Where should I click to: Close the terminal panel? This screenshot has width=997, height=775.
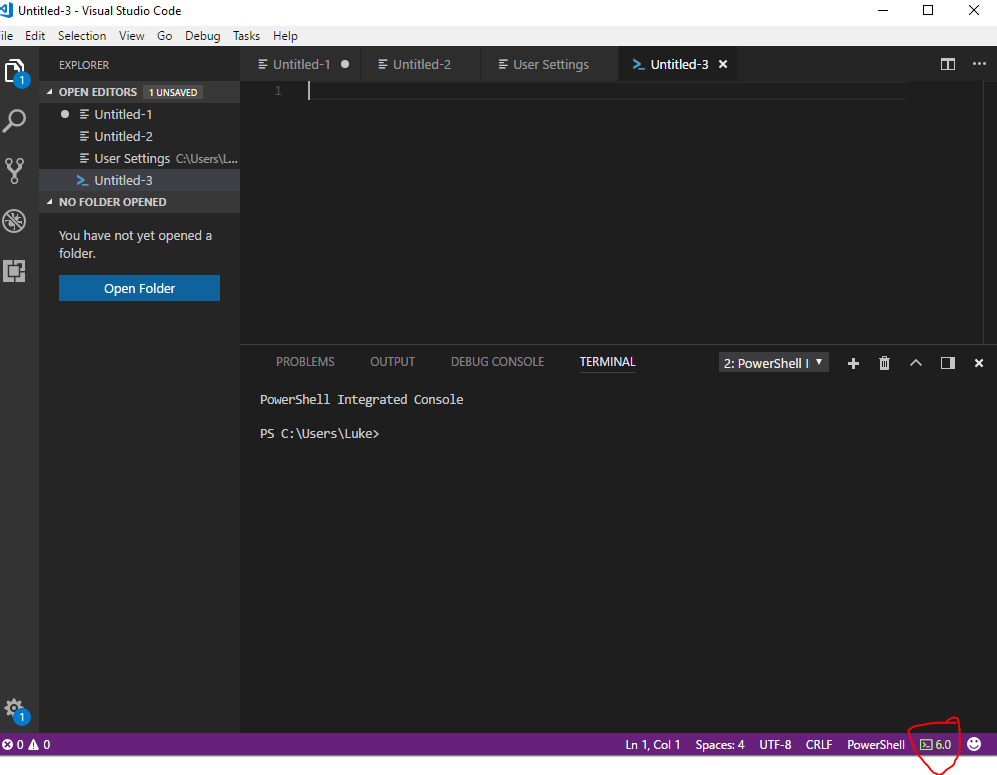(979, 363)
